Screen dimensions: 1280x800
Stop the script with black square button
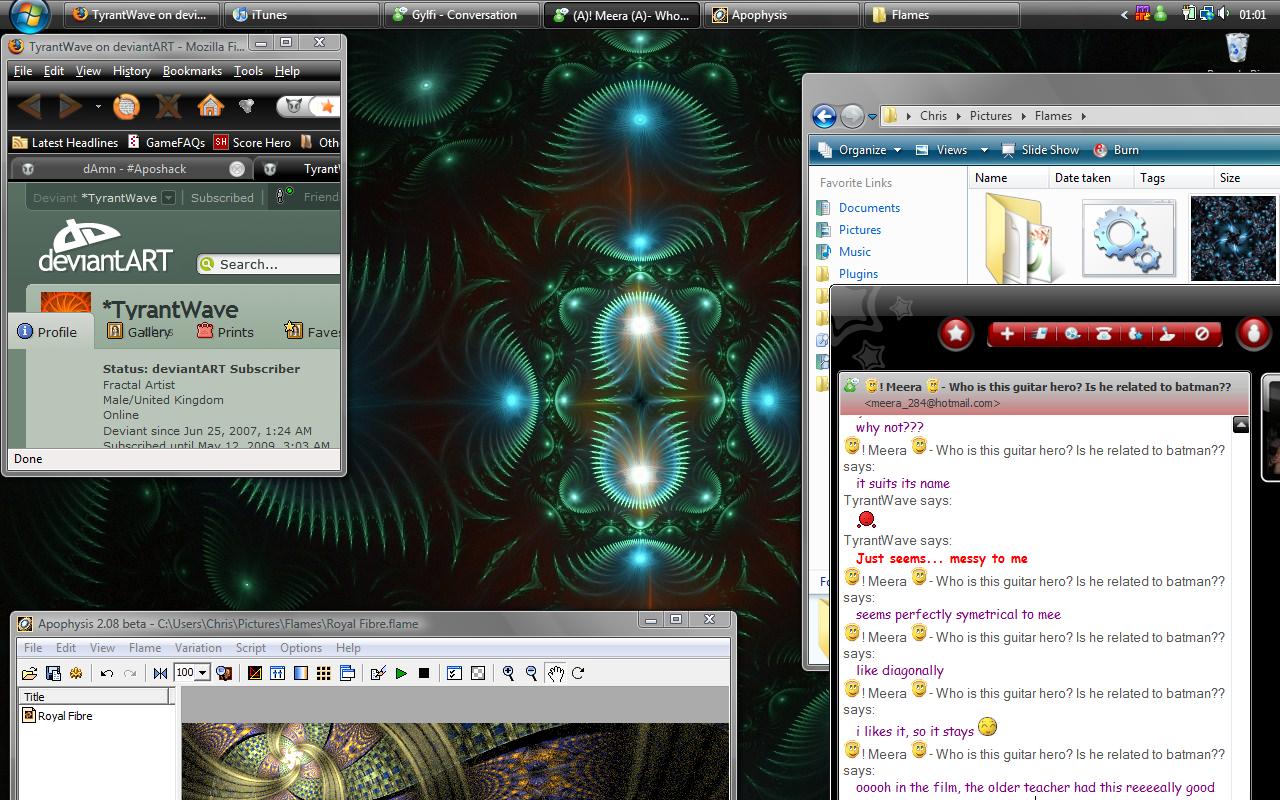point(424,674)
